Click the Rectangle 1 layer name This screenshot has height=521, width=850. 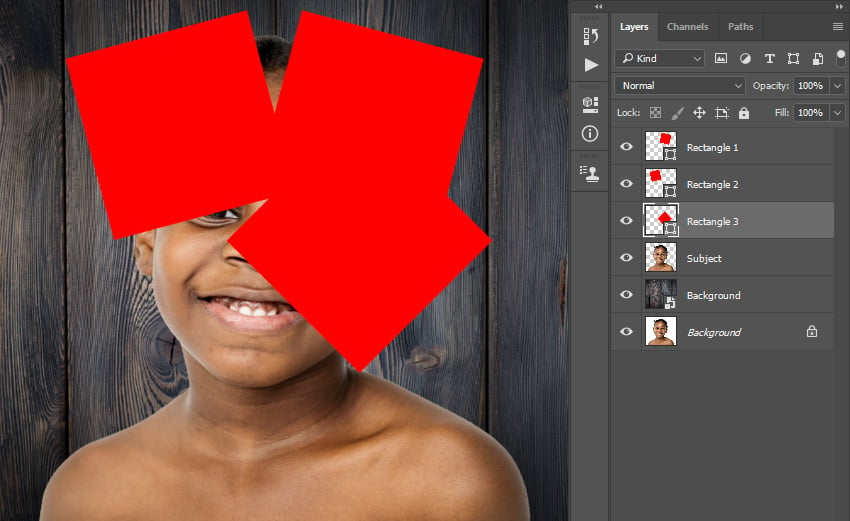(x=712, y=147)
